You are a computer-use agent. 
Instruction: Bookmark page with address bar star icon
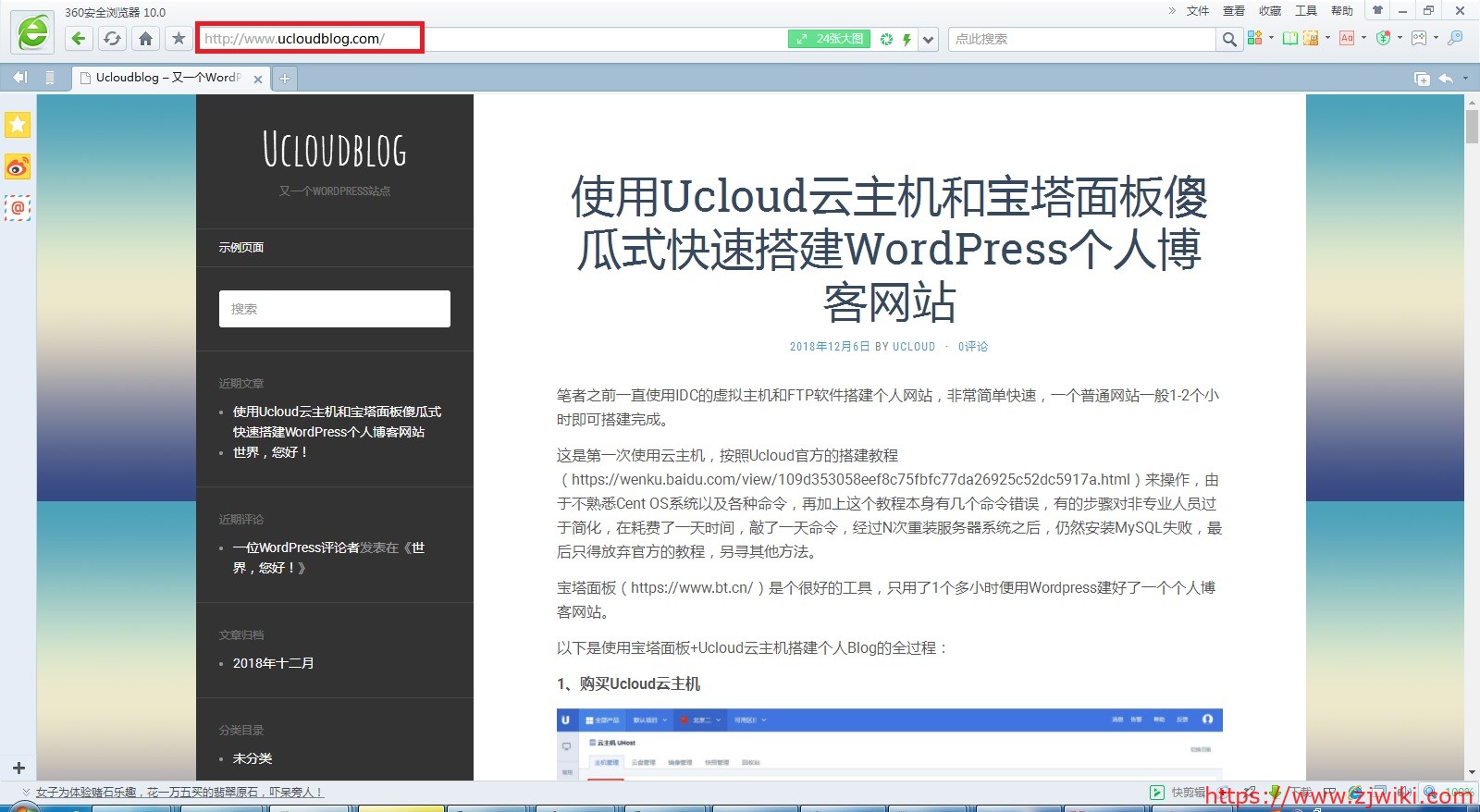coord(179,39)
